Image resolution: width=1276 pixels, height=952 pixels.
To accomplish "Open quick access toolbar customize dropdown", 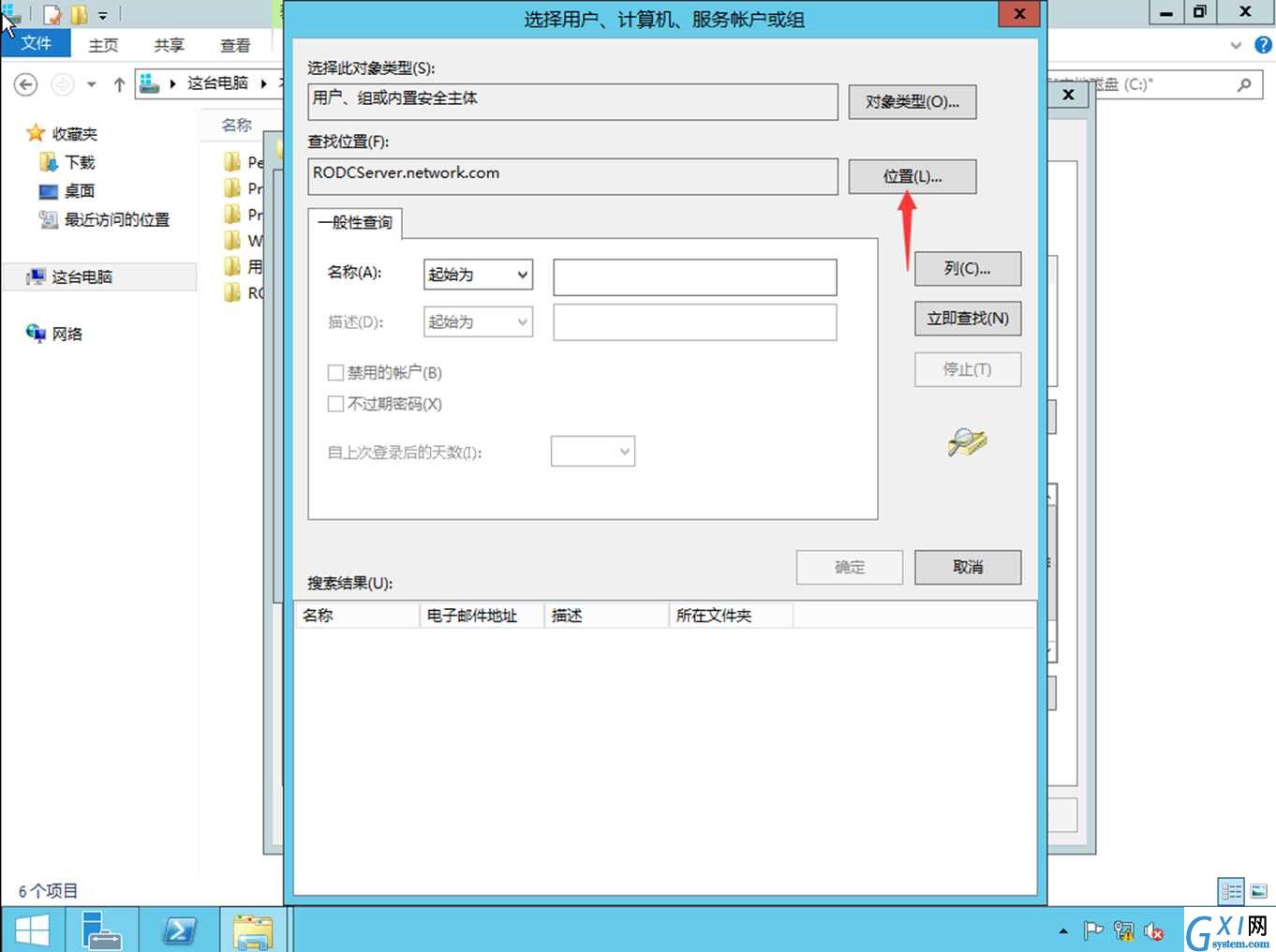I will pos(102,15).
